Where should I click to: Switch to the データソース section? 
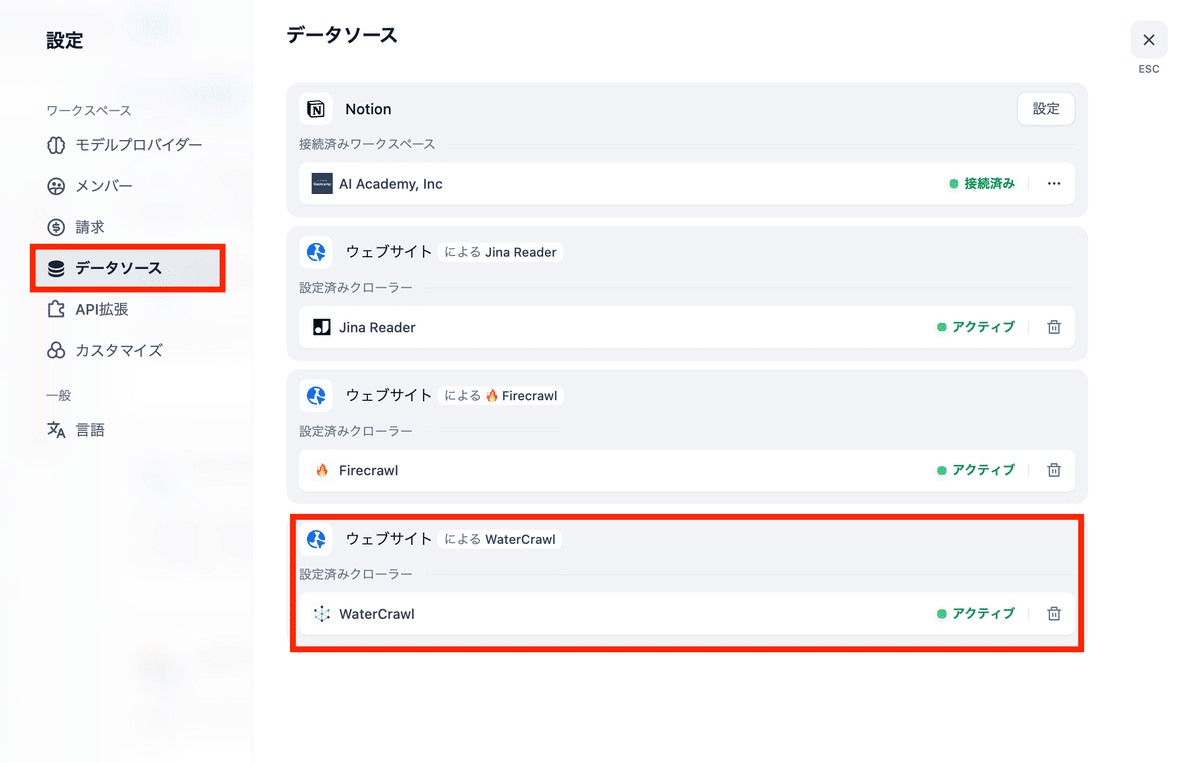pos(109,267)
